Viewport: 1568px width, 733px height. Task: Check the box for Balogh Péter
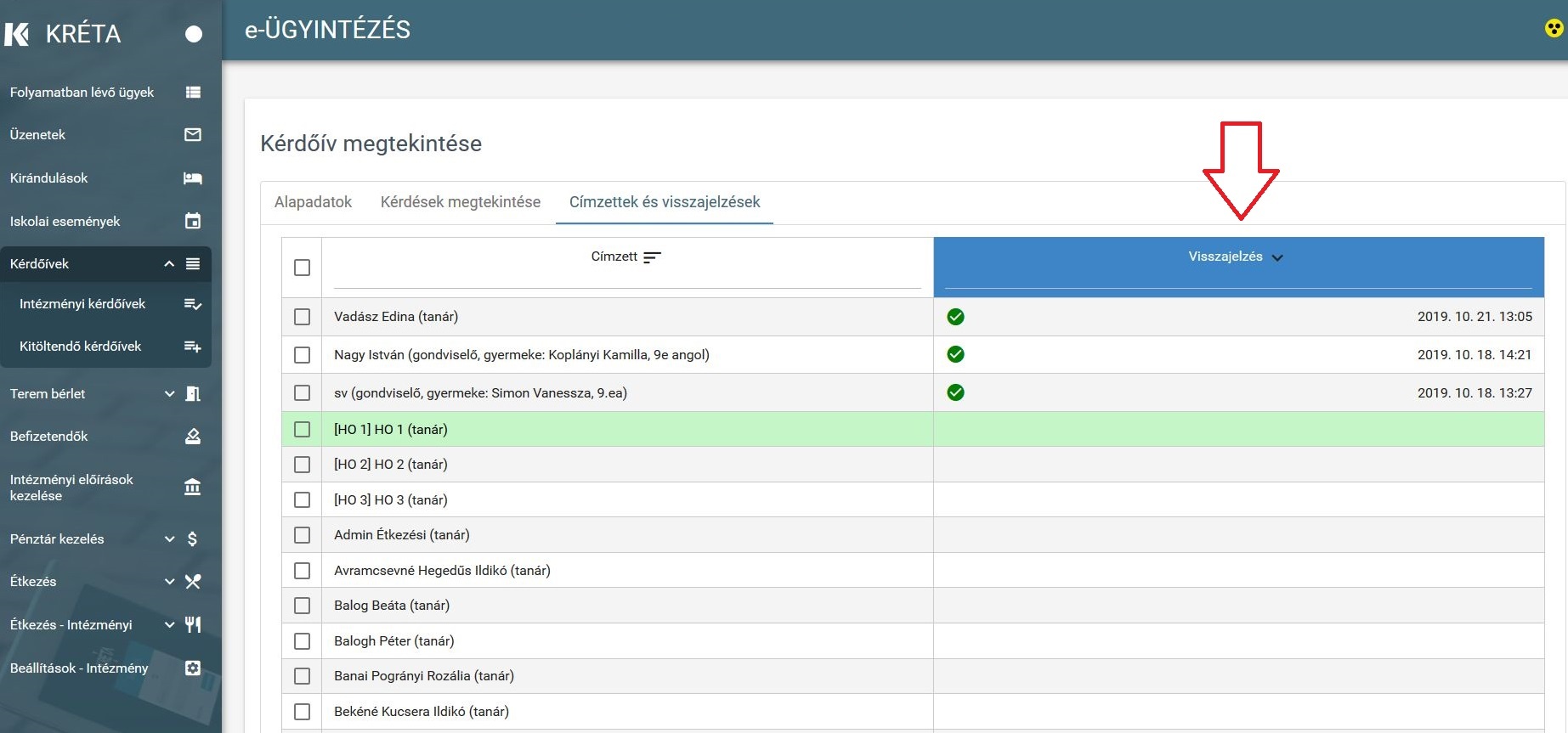pyautogui.click(x=302, y=641)
